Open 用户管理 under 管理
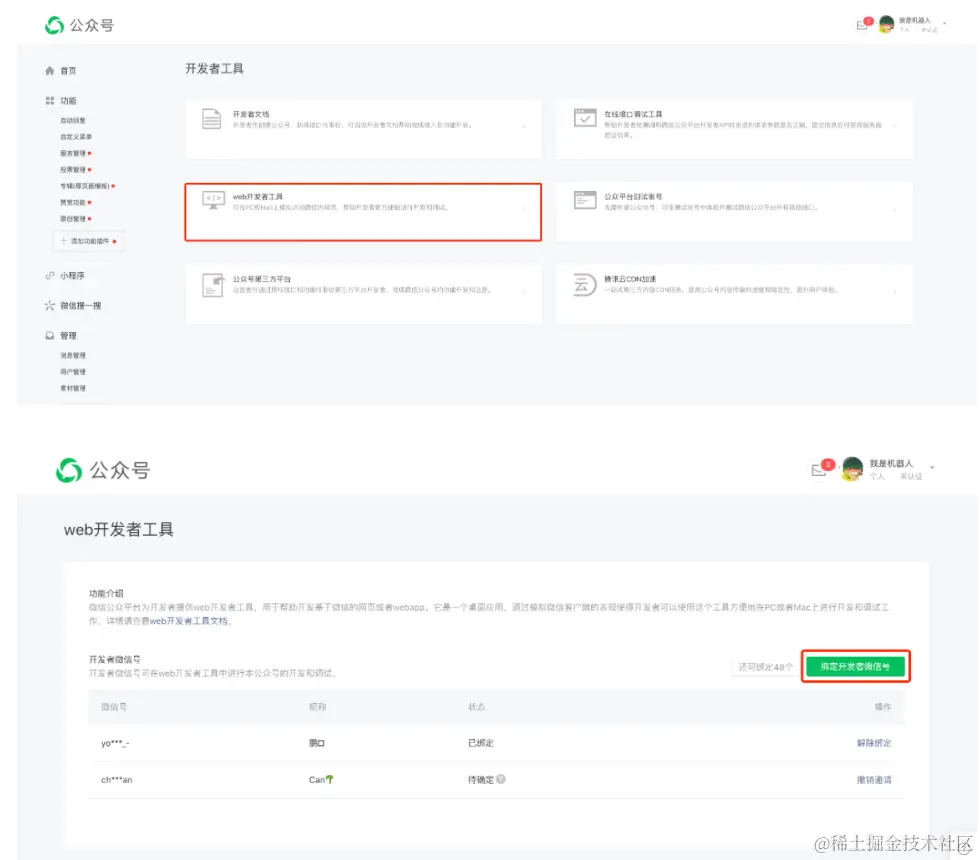The image size is (980, 860). 72,372
